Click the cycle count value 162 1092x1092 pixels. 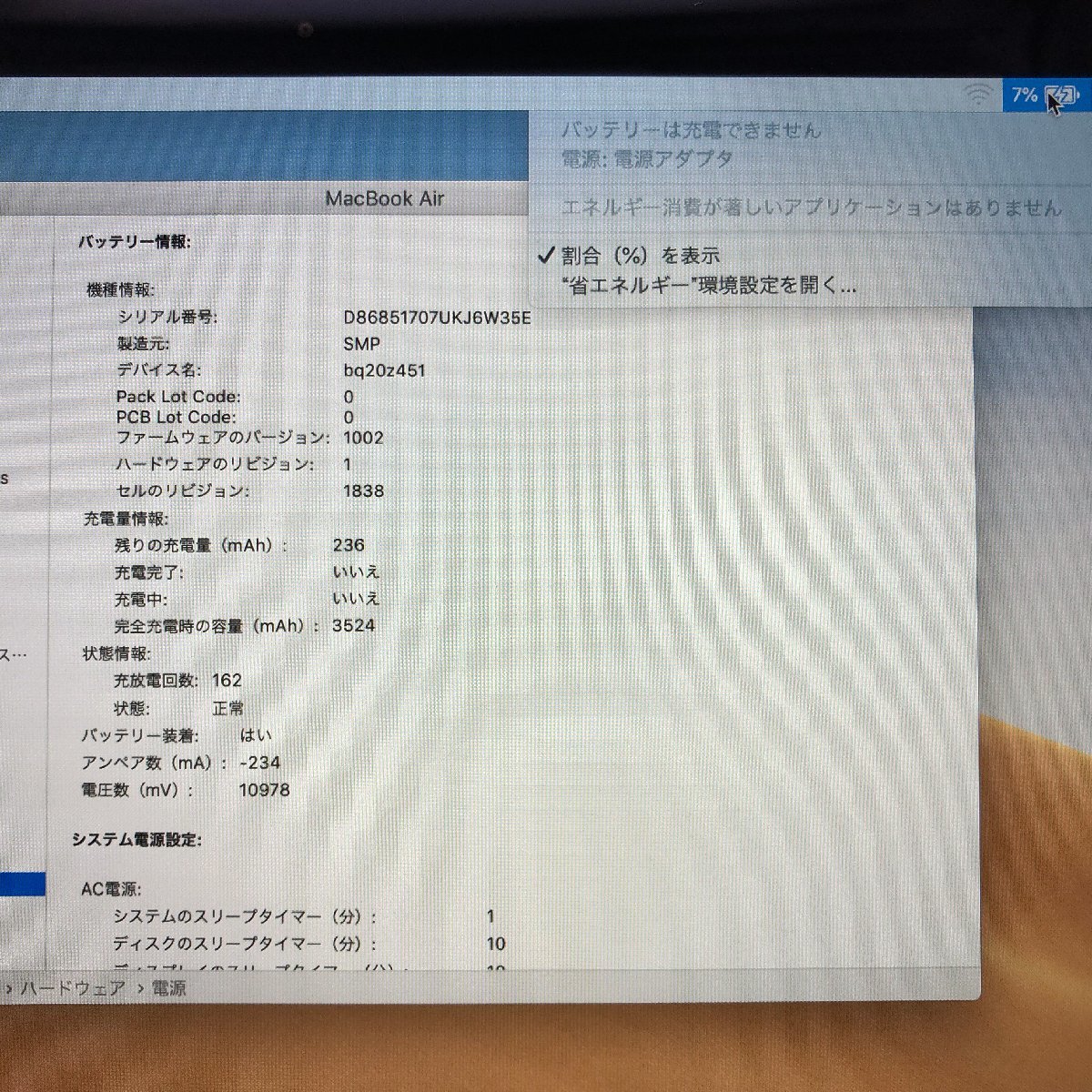click(227, 681)
